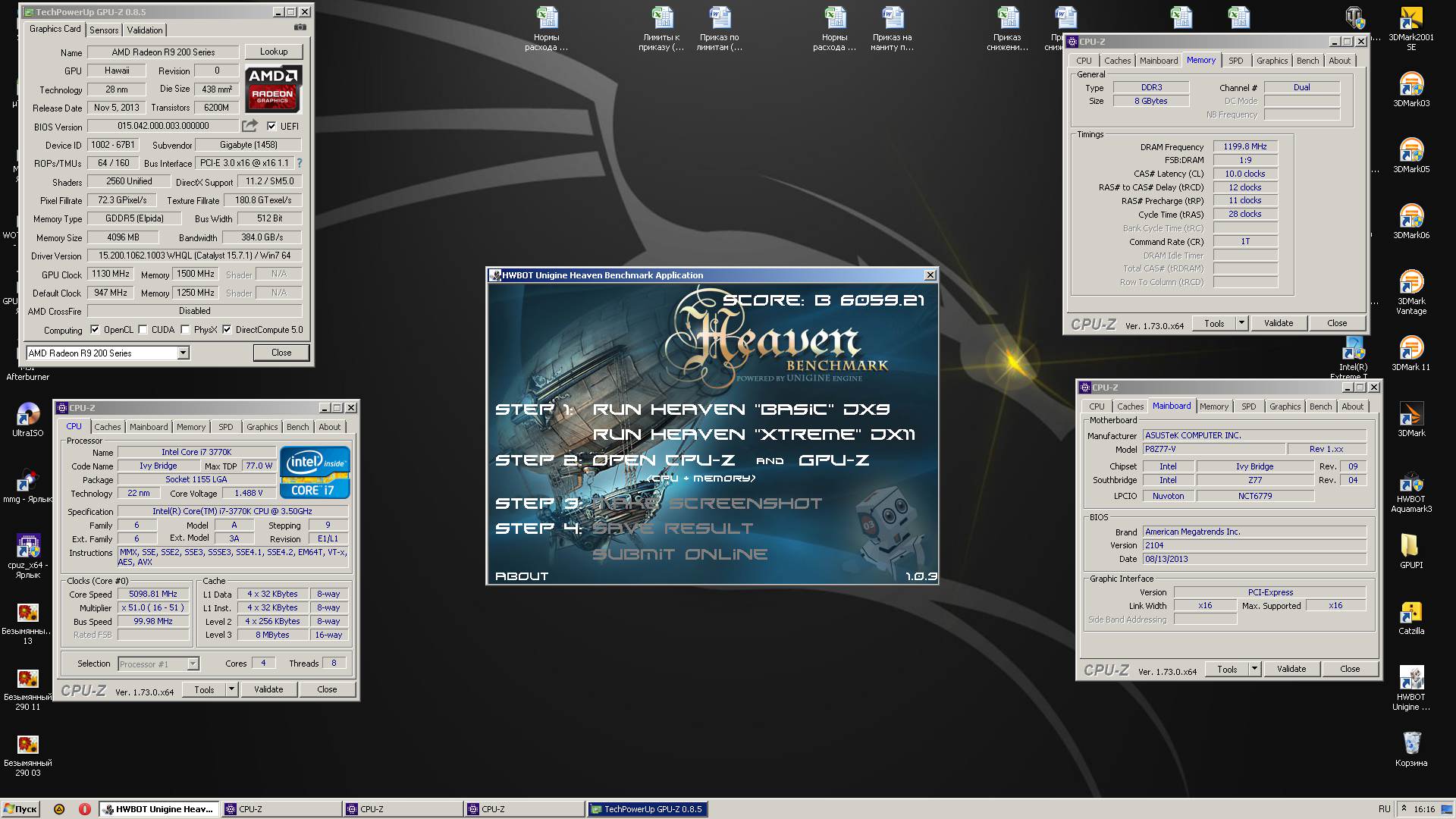Open the UltraISO desktop shortcut
Image resolution: width=1456 pixels, height=819 pixels.
(x=28, y=419)
